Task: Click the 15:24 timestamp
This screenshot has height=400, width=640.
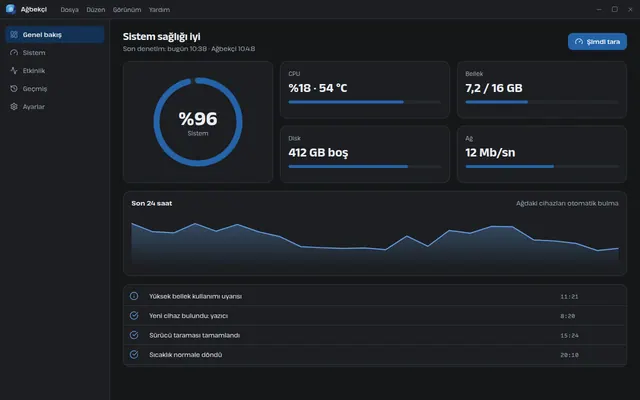Action: 569,336
